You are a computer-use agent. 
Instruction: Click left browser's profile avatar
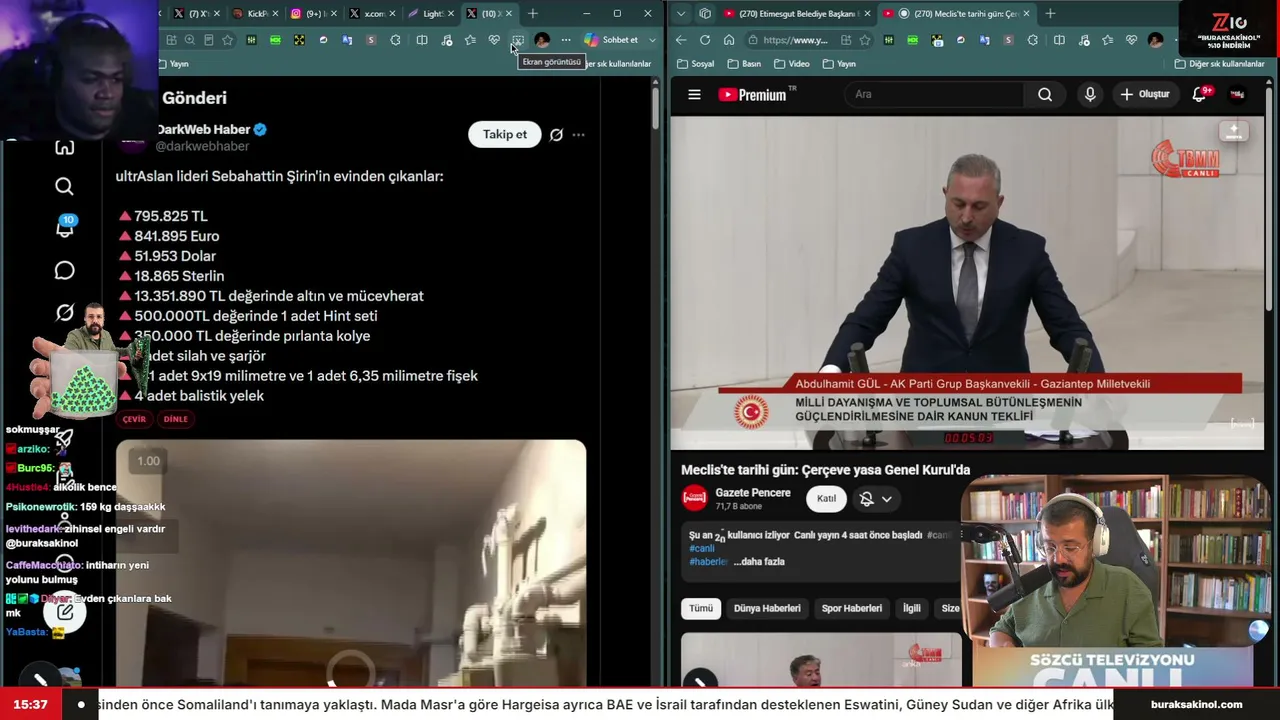tap(542, 40)
